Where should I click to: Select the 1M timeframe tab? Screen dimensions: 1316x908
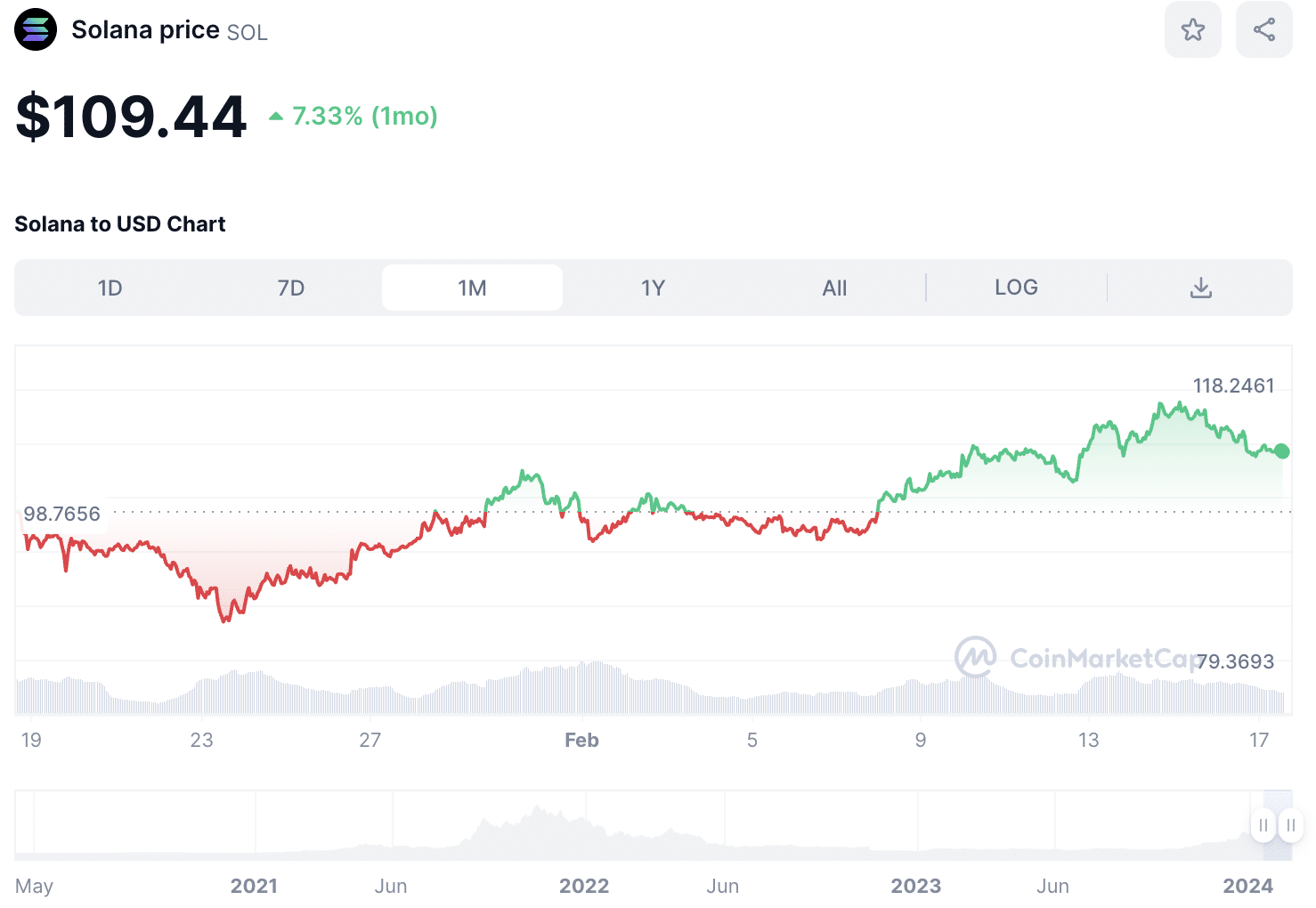pos(472,288)
